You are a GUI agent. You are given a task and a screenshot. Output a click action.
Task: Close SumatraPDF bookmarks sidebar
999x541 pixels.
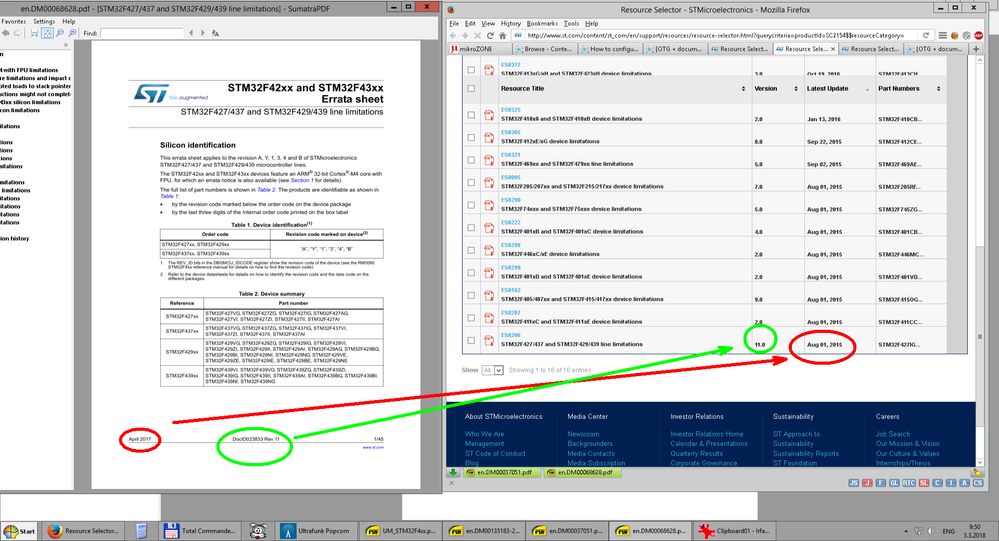66,45
